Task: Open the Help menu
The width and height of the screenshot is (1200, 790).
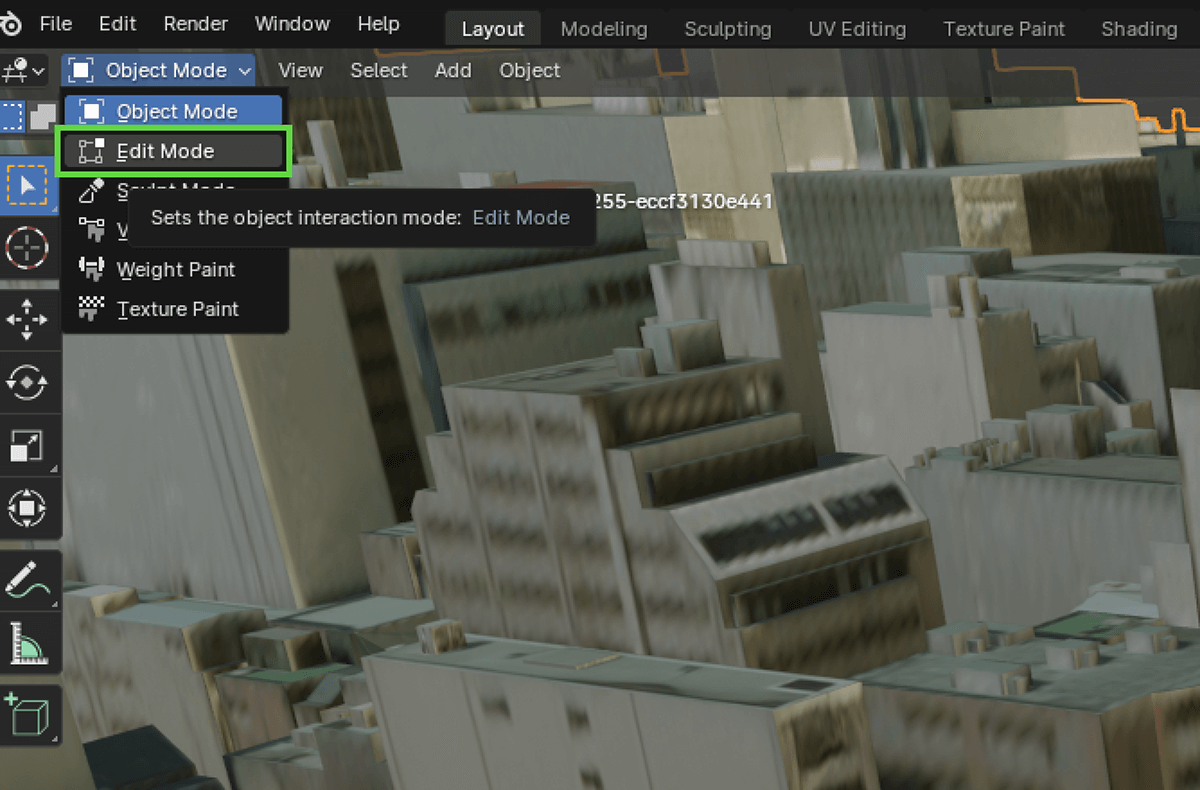Action: 378,23
